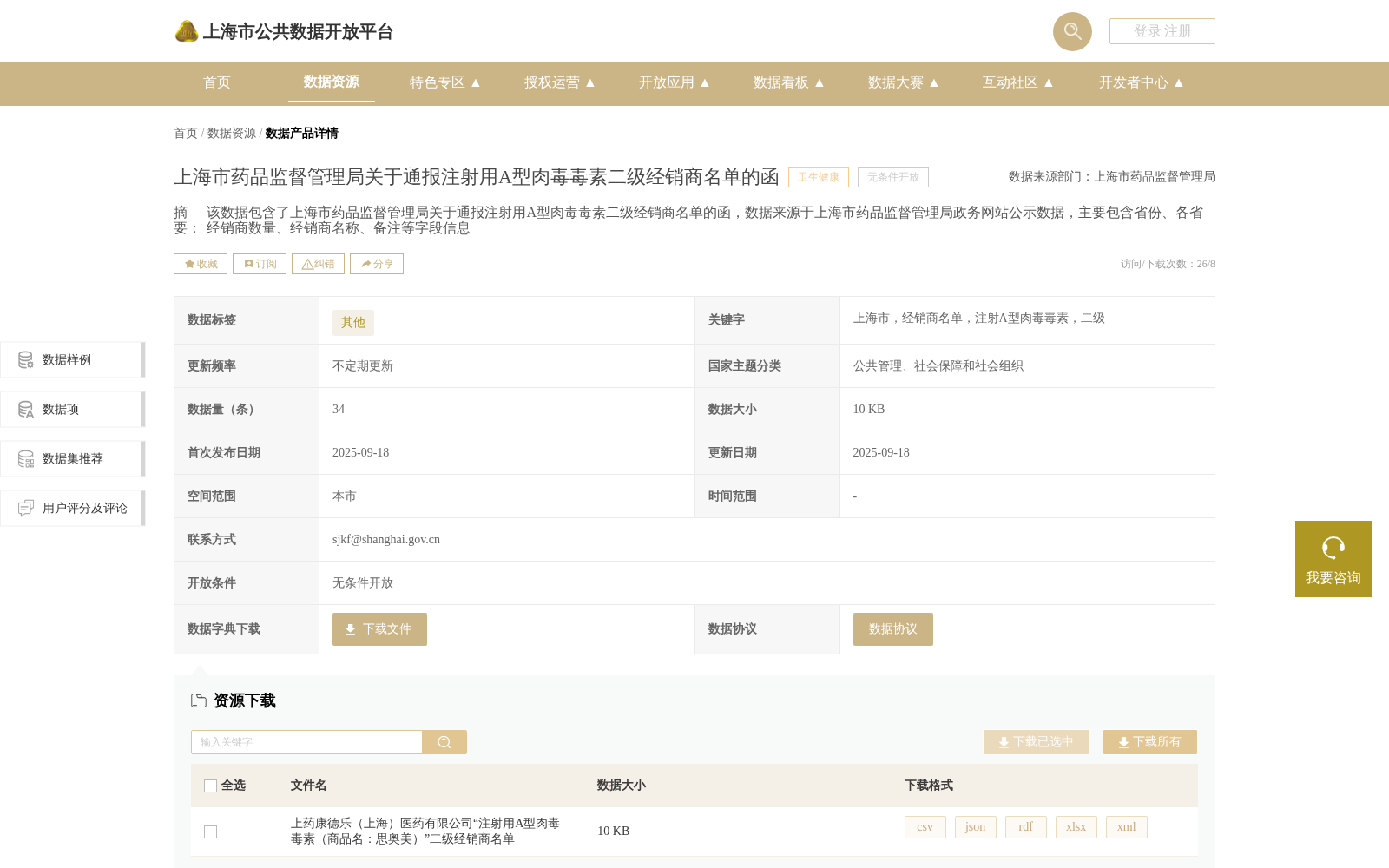Select 数据资源 navigation tab

[x=332, y=82]
